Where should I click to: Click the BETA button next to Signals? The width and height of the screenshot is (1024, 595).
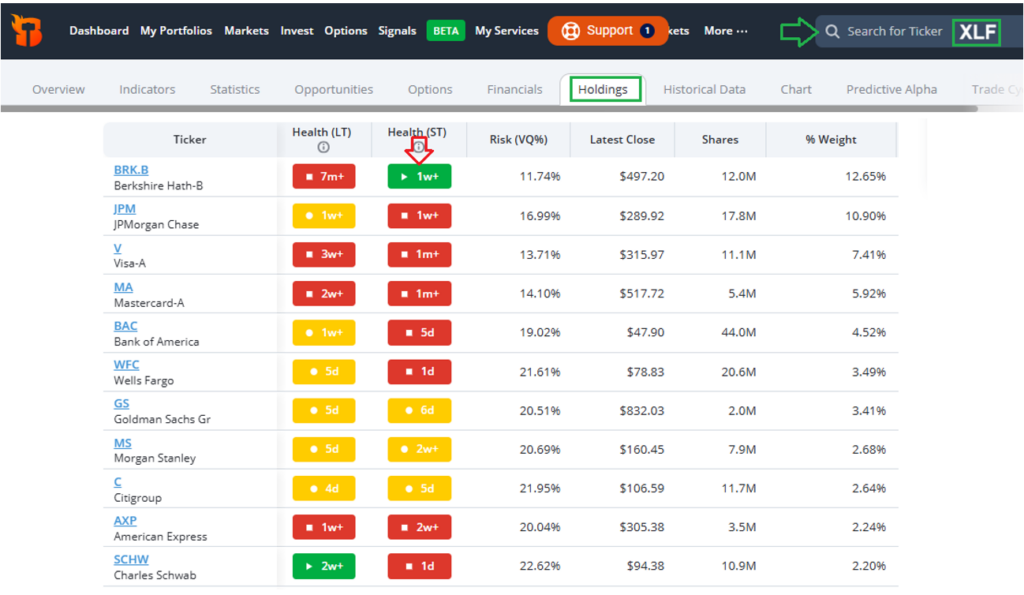[446, 31]
